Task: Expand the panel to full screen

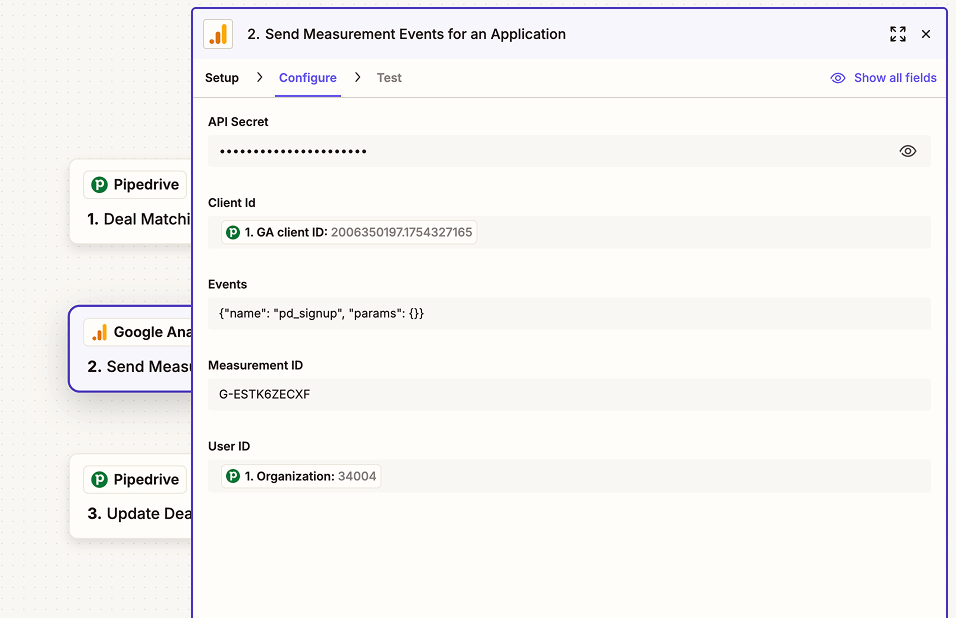Action: tap(897, 34)
